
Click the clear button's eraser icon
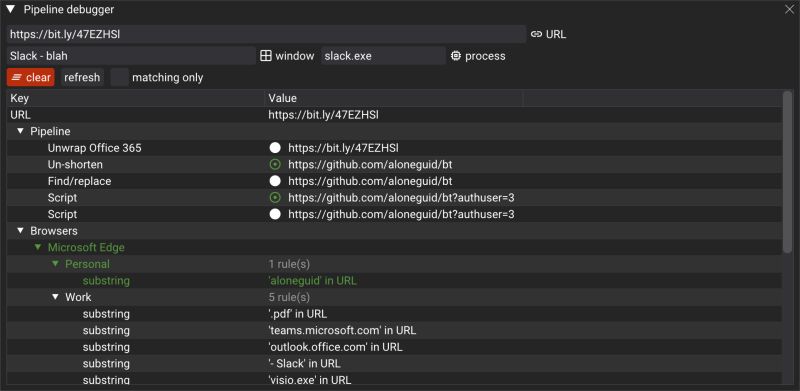pyautogui.click(x=17, y=78)
